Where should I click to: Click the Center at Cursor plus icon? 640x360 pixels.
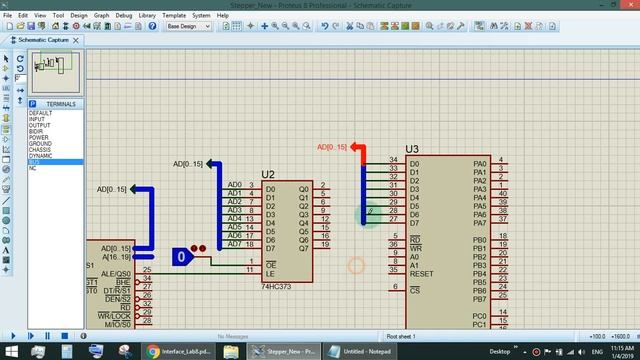[264, 26]
